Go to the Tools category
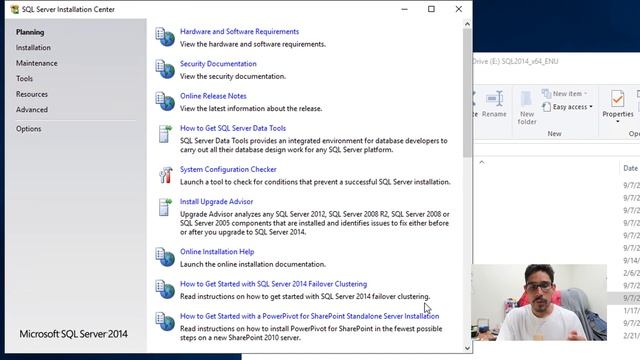 point(24,79)
